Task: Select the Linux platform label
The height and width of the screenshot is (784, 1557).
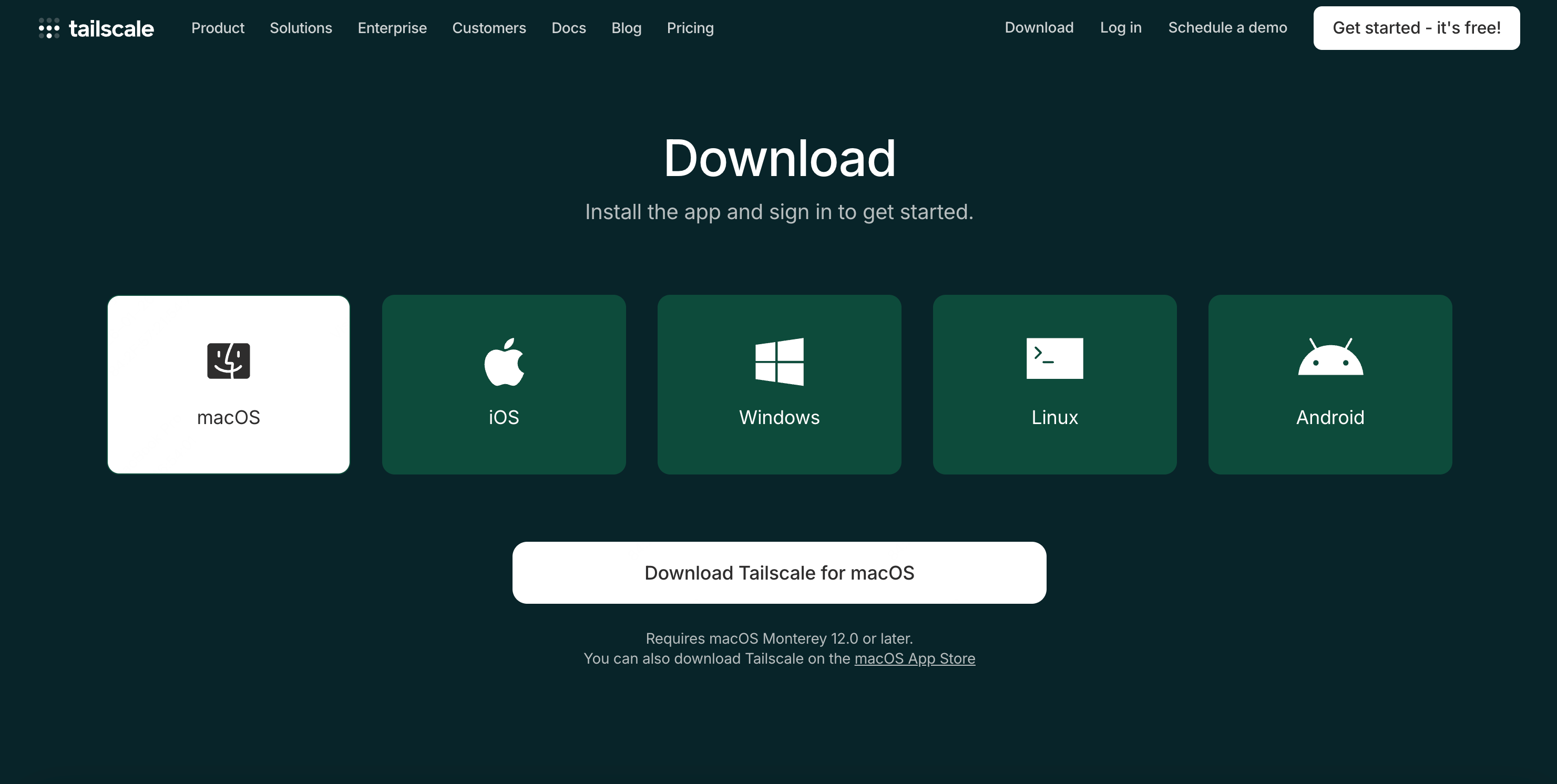Action: [1054, 417]
